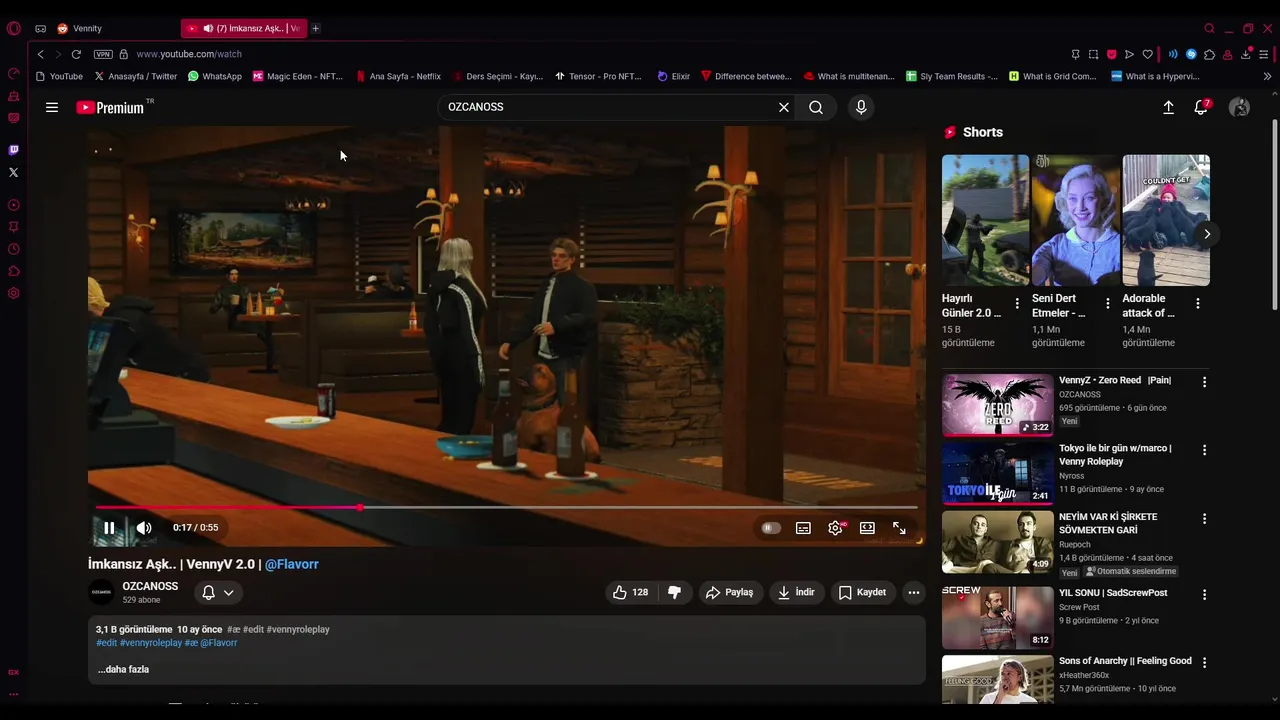Image resolution: width=1280 pixels, height=720 pixels.
Task: Pause the video with the pause button
Action: (x=109, y=528)
